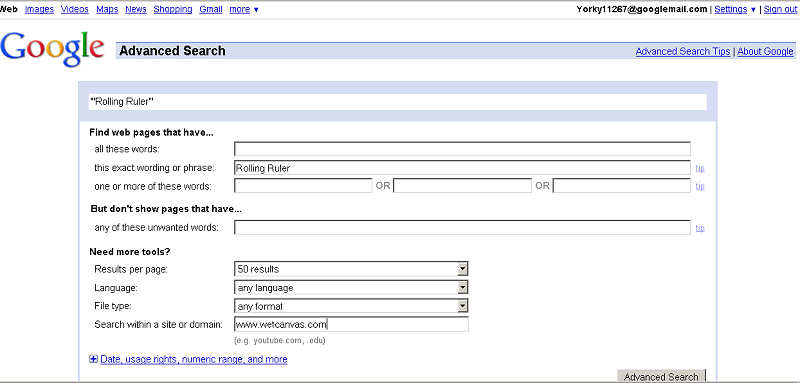
Task: Focus the 'all these words' input field
Action: click(x=462, y=149)
